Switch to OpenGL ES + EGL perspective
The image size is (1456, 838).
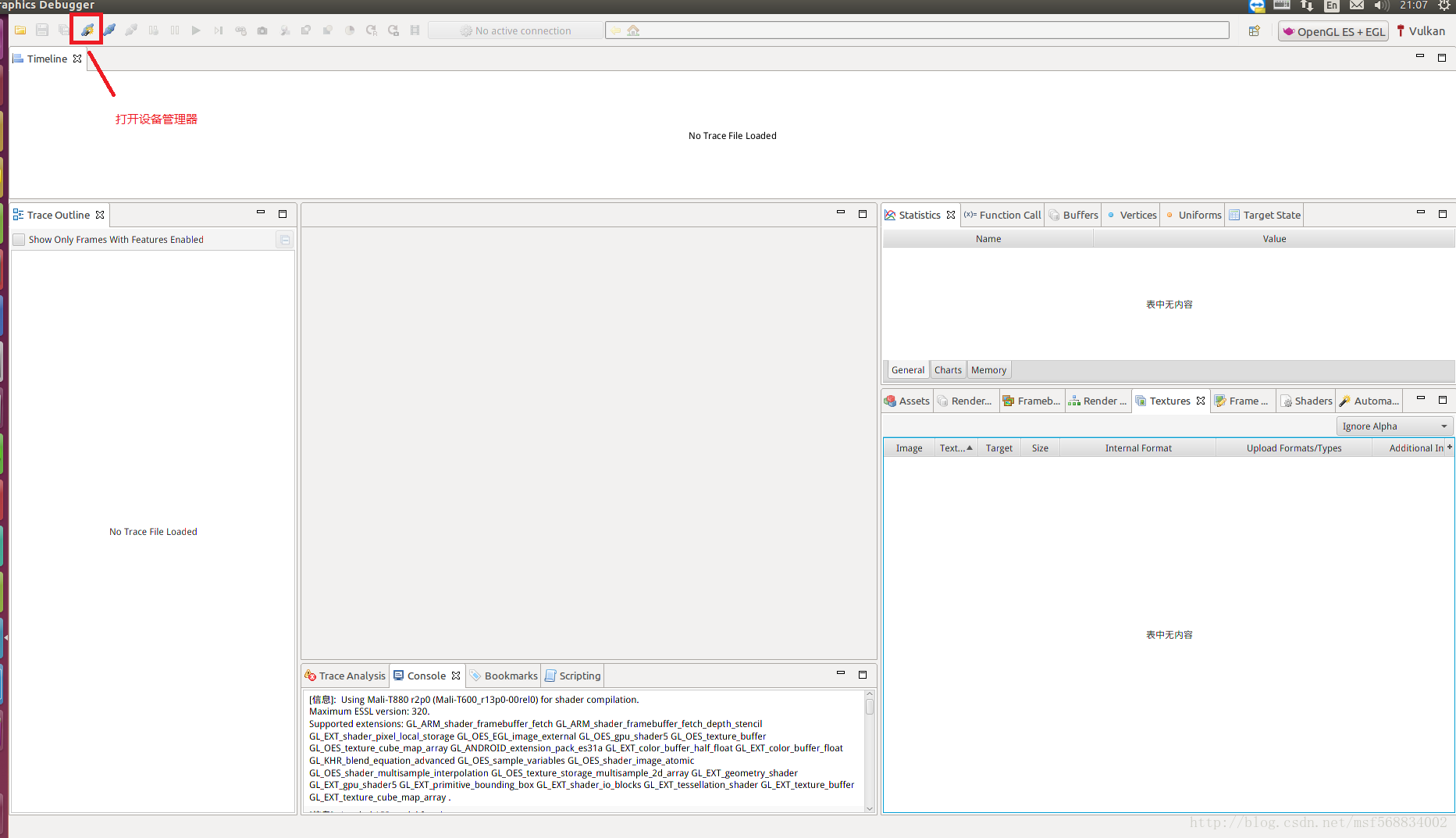coord(1333,31)
